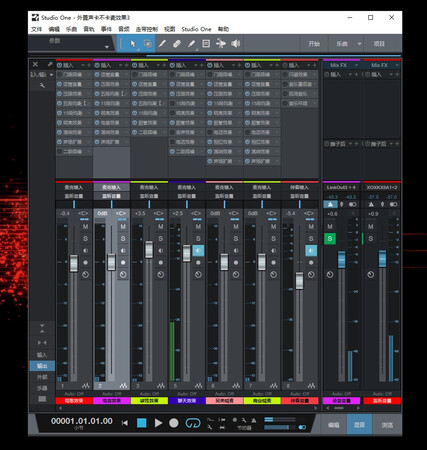Expand the dropdown of channel 1's top insert

(88, 75)
